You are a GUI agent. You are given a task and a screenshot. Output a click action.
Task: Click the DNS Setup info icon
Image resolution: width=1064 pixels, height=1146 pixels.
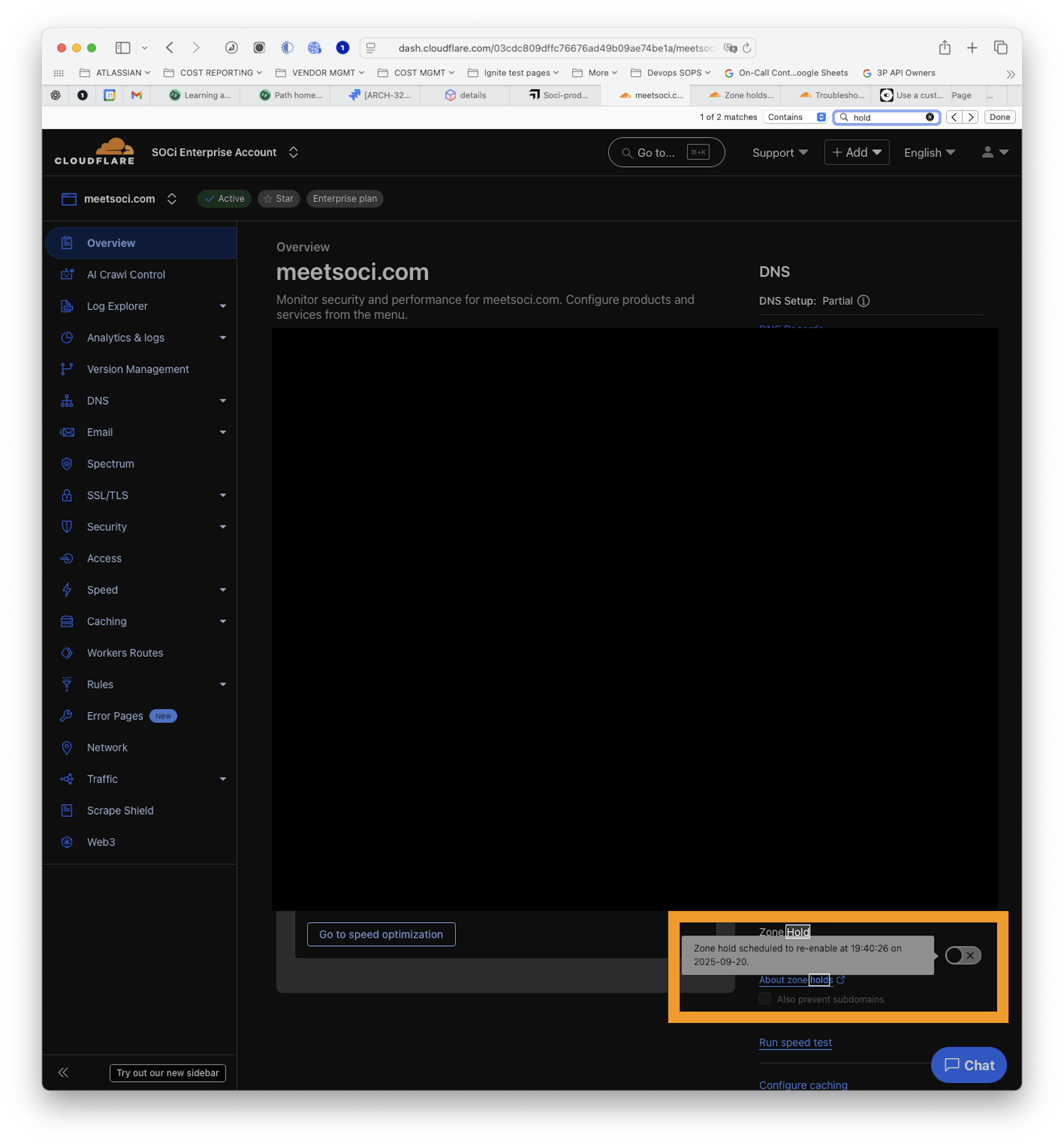click(863, 301)
